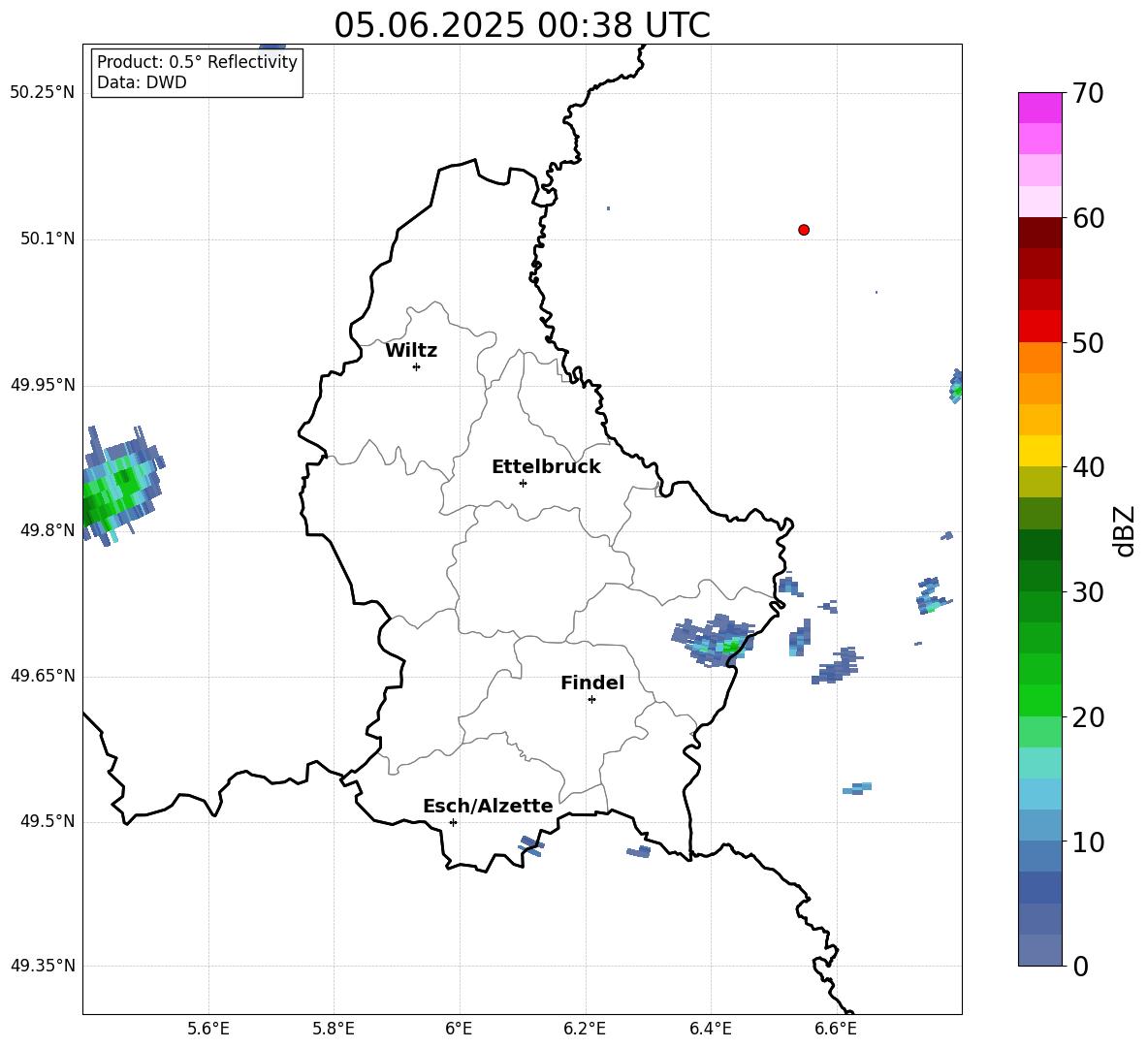Click the 70 colorbar tick label
Image resolution: width=1148 pixels, height=1048 pixels.
pos(1087,93)
